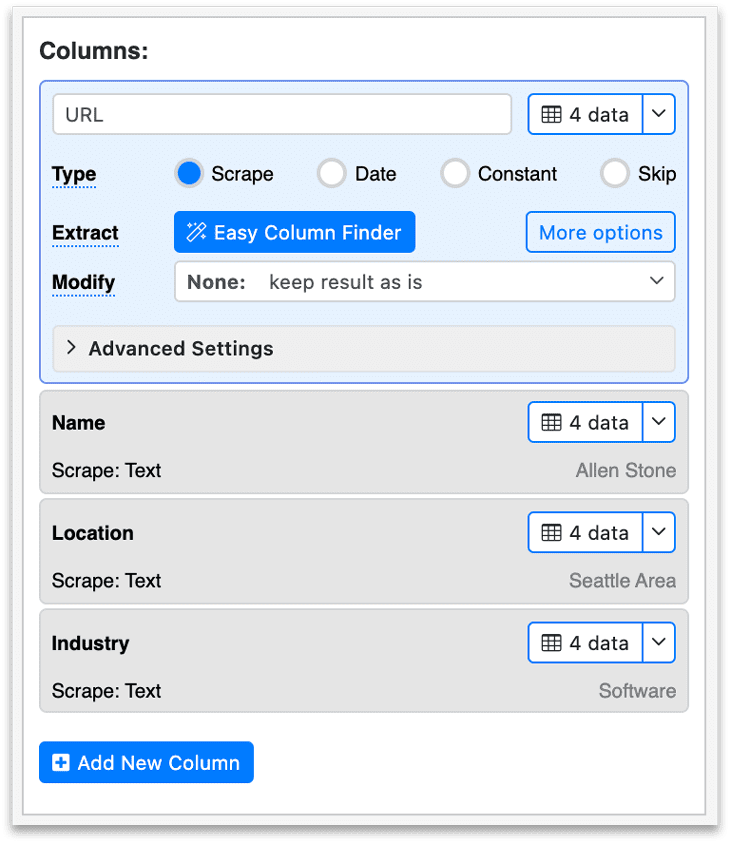Click the plus icon on Add New Column

61,763
